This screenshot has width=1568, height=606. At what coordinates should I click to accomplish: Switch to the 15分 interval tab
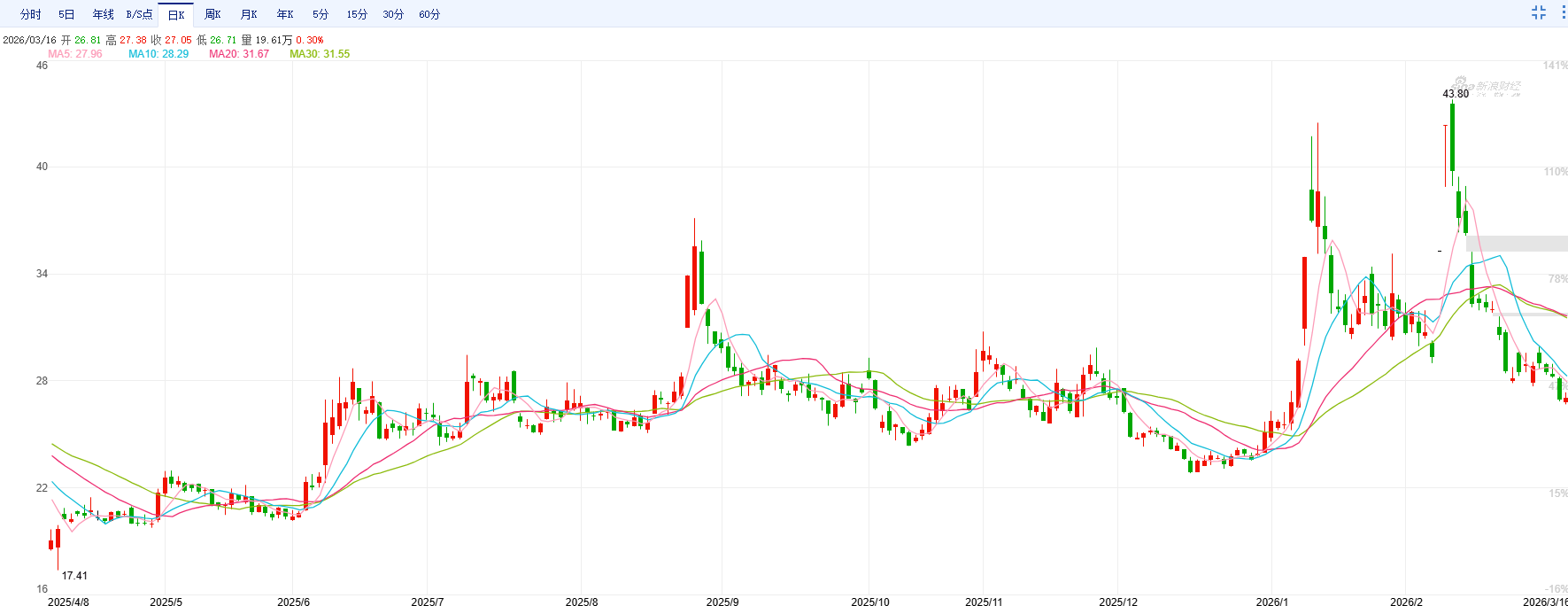(x=357, y=14)
